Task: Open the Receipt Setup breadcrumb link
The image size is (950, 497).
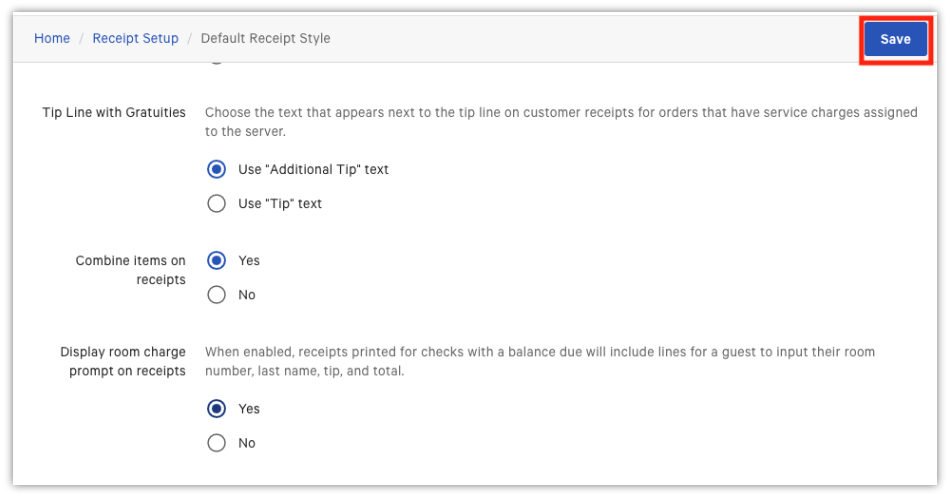Action: tap(135, 39)
